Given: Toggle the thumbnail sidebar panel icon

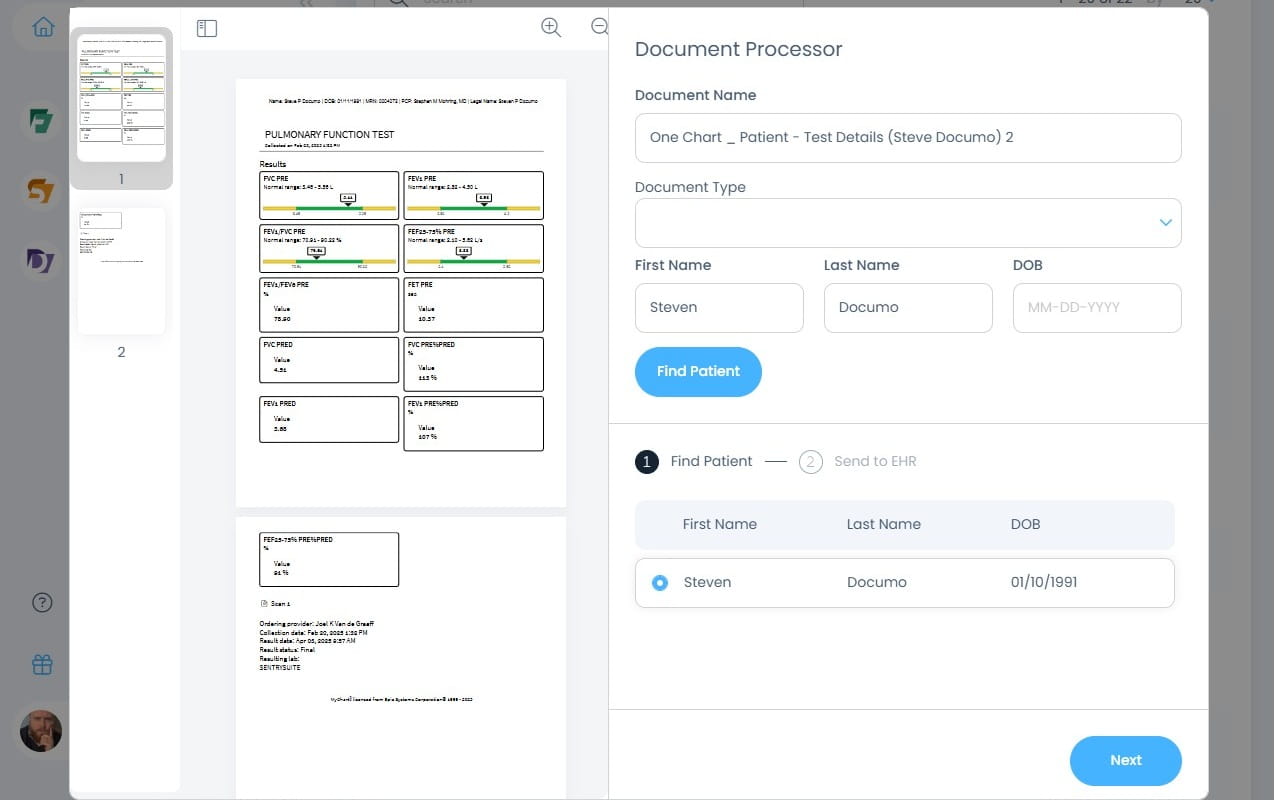Looking at the screenshot, I should (207, 28).
